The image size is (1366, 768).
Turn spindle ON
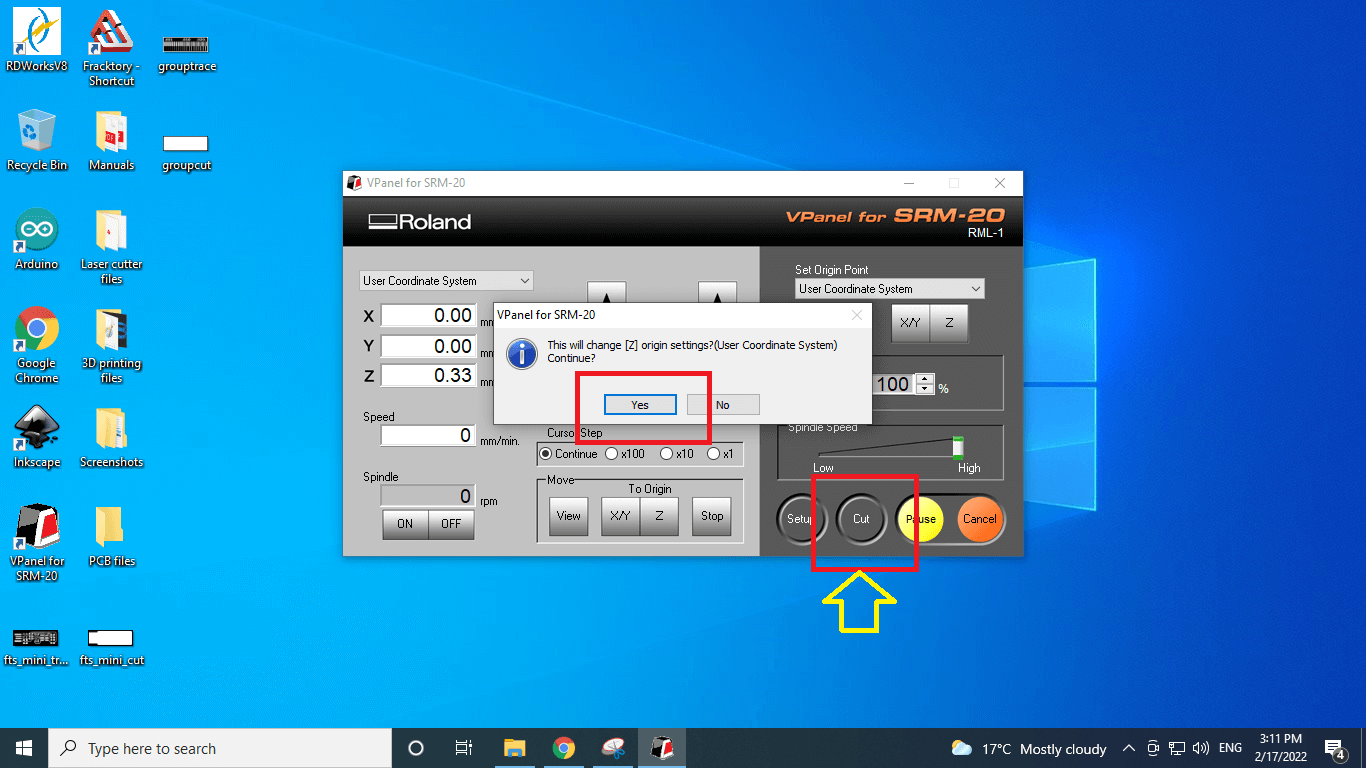405,524
